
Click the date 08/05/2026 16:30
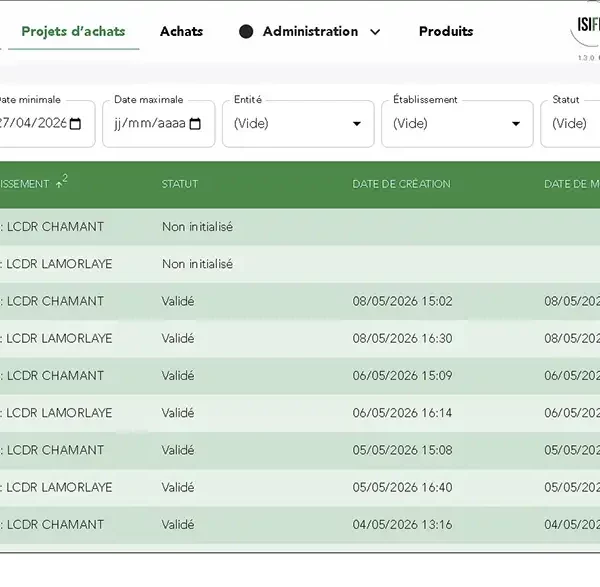[x=402, y=338]
